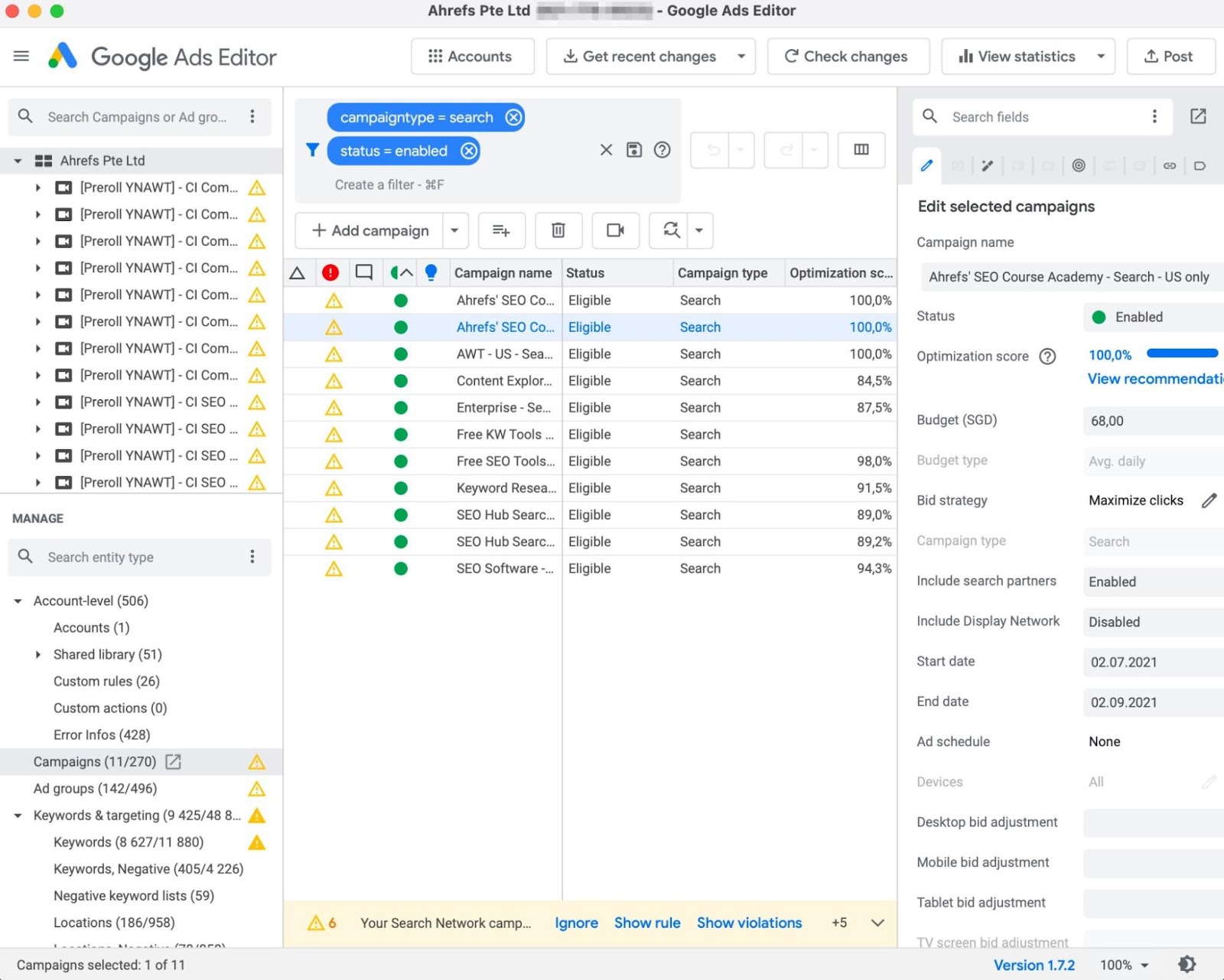Viewport: 1224px width, 980px height.
Task: Open the pop-out icon beside Search fields
Action: tap(1198, 116)
